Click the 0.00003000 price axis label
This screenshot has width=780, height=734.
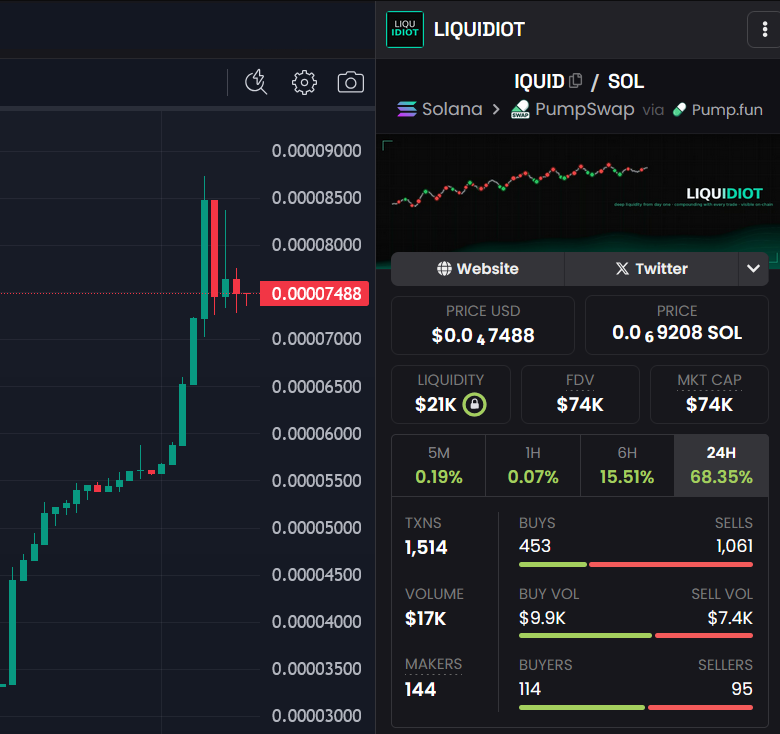click(x=316, y=716)
